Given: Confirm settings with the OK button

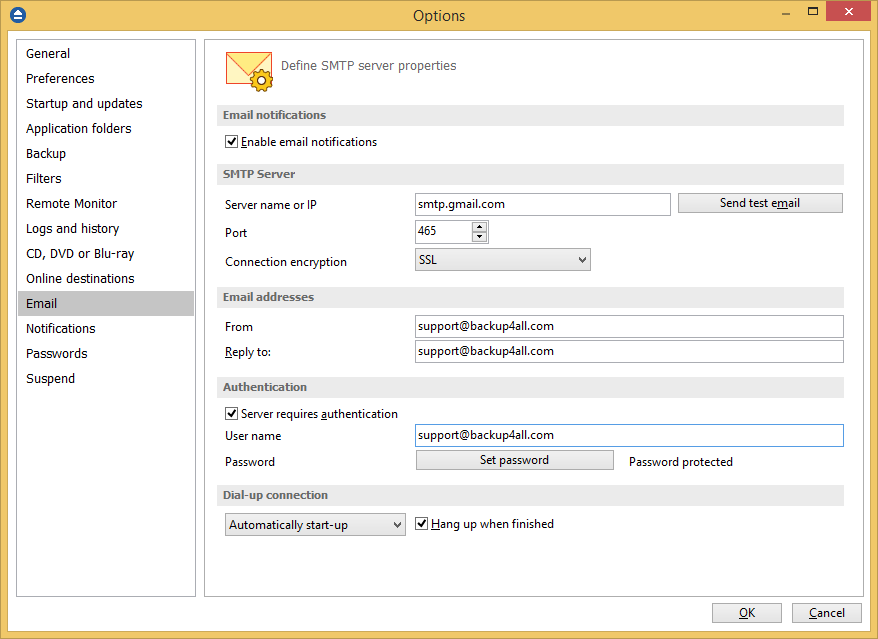Looking at the screenshot, I should [746, 612].
